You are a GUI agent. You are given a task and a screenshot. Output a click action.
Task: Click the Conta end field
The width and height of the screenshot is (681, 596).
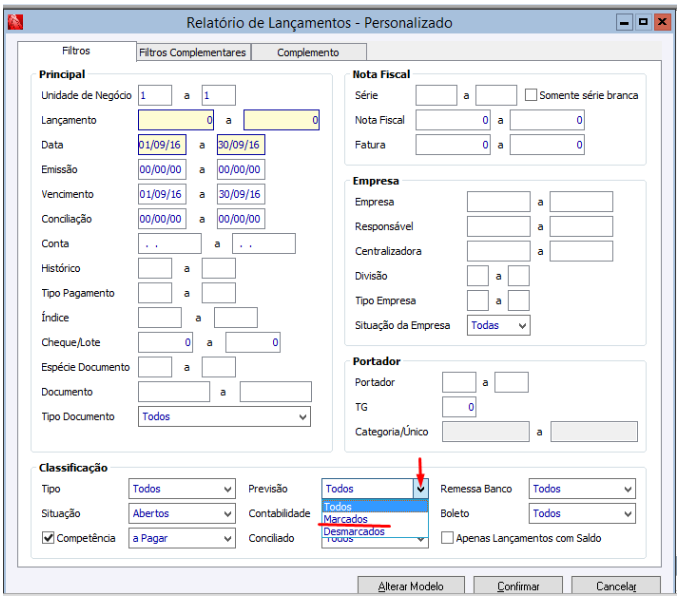pyautogui.click(x=264, y=244)
